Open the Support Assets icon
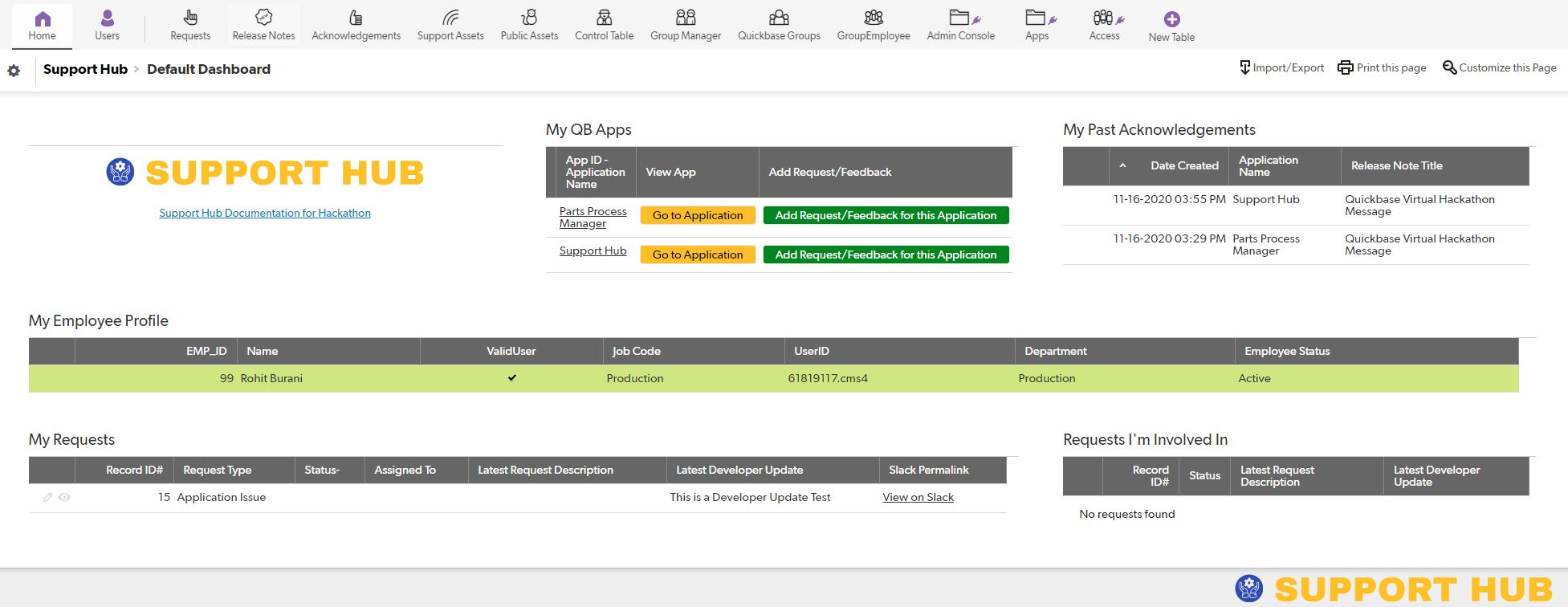This screenshot has height=607, width=1568. click(x=450, y=18)
